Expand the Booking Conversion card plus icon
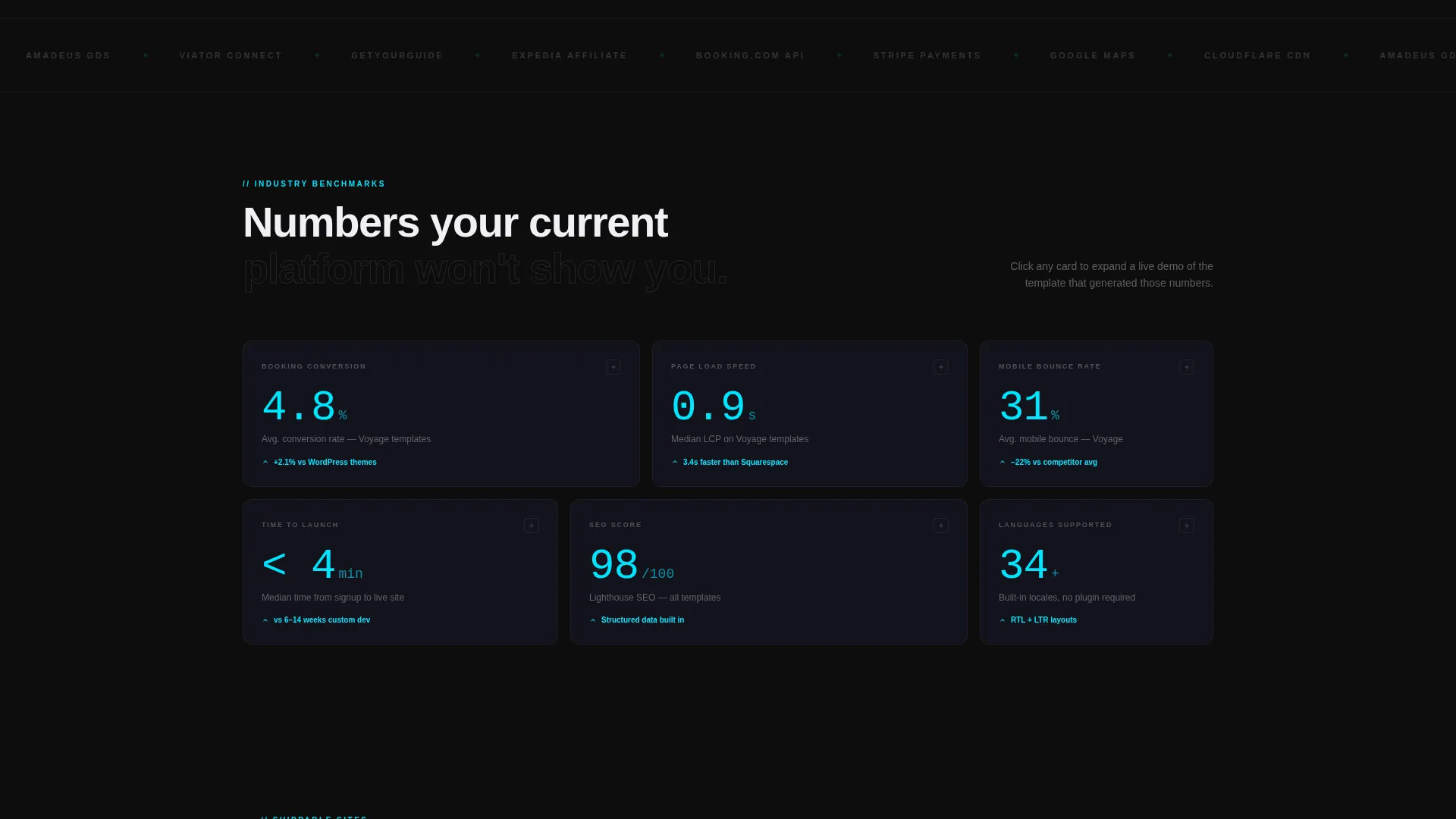 (x=613, y=367)
